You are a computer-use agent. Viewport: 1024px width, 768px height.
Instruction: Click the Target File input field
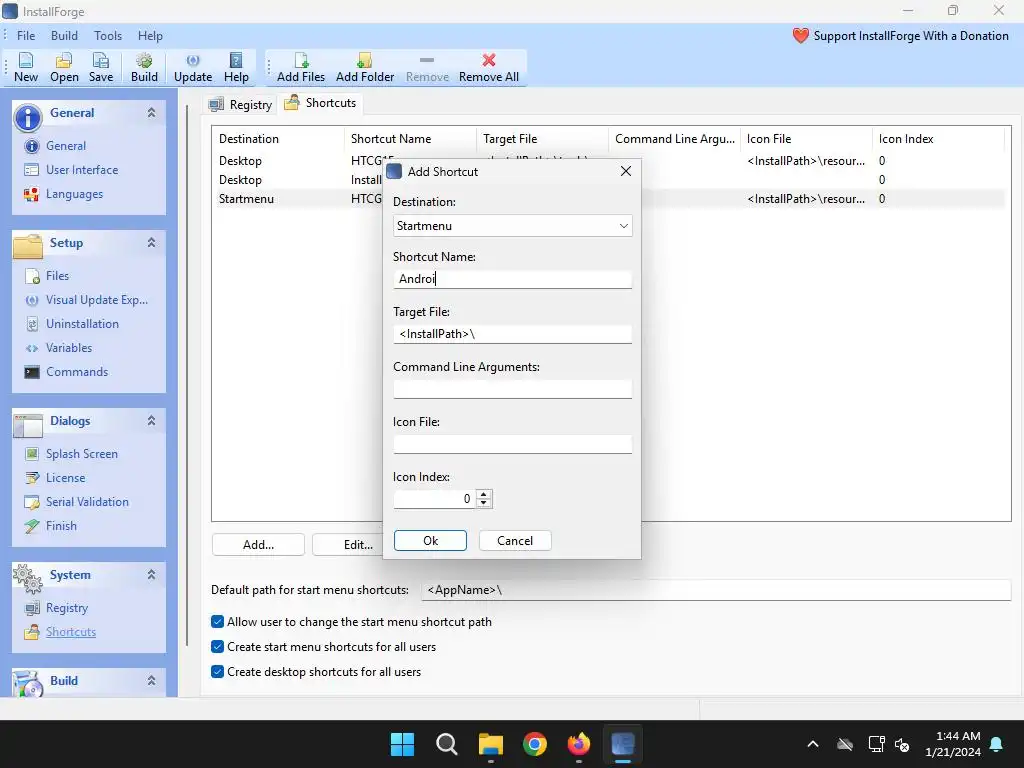(513, 334)
